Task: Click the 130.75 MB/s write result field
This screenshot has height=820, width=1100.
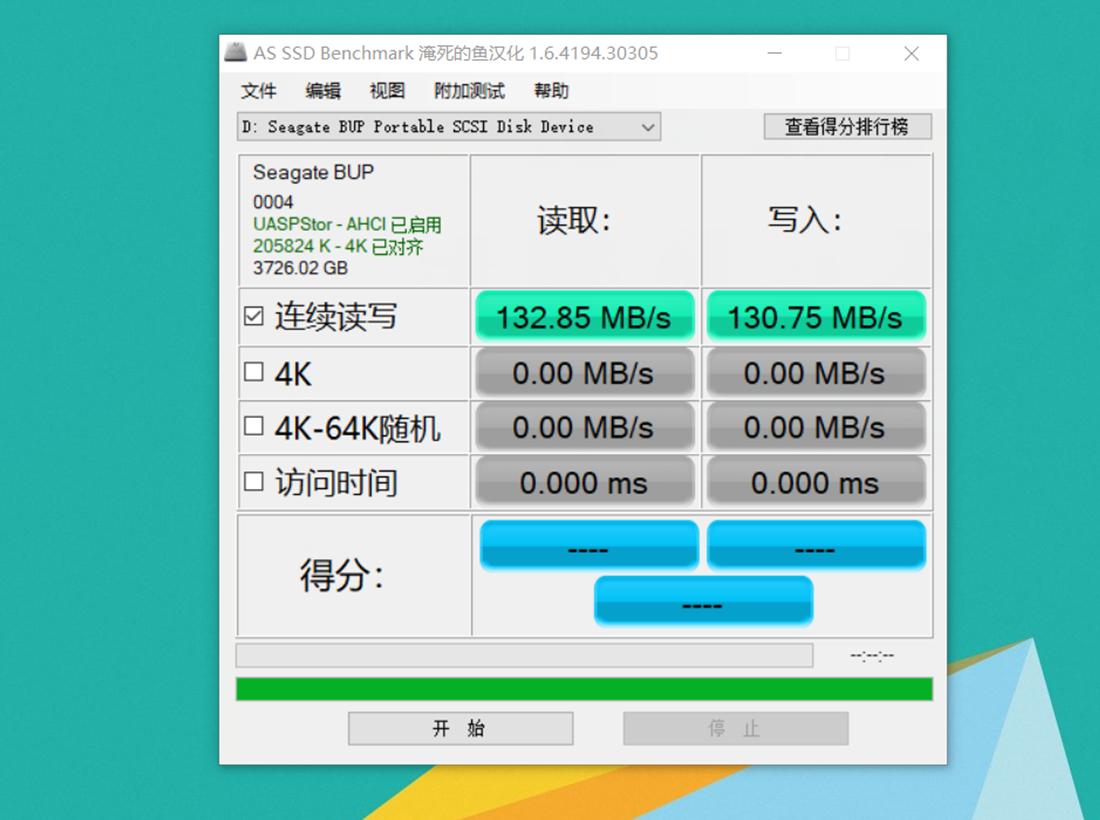Action: (x=815, y=316)
